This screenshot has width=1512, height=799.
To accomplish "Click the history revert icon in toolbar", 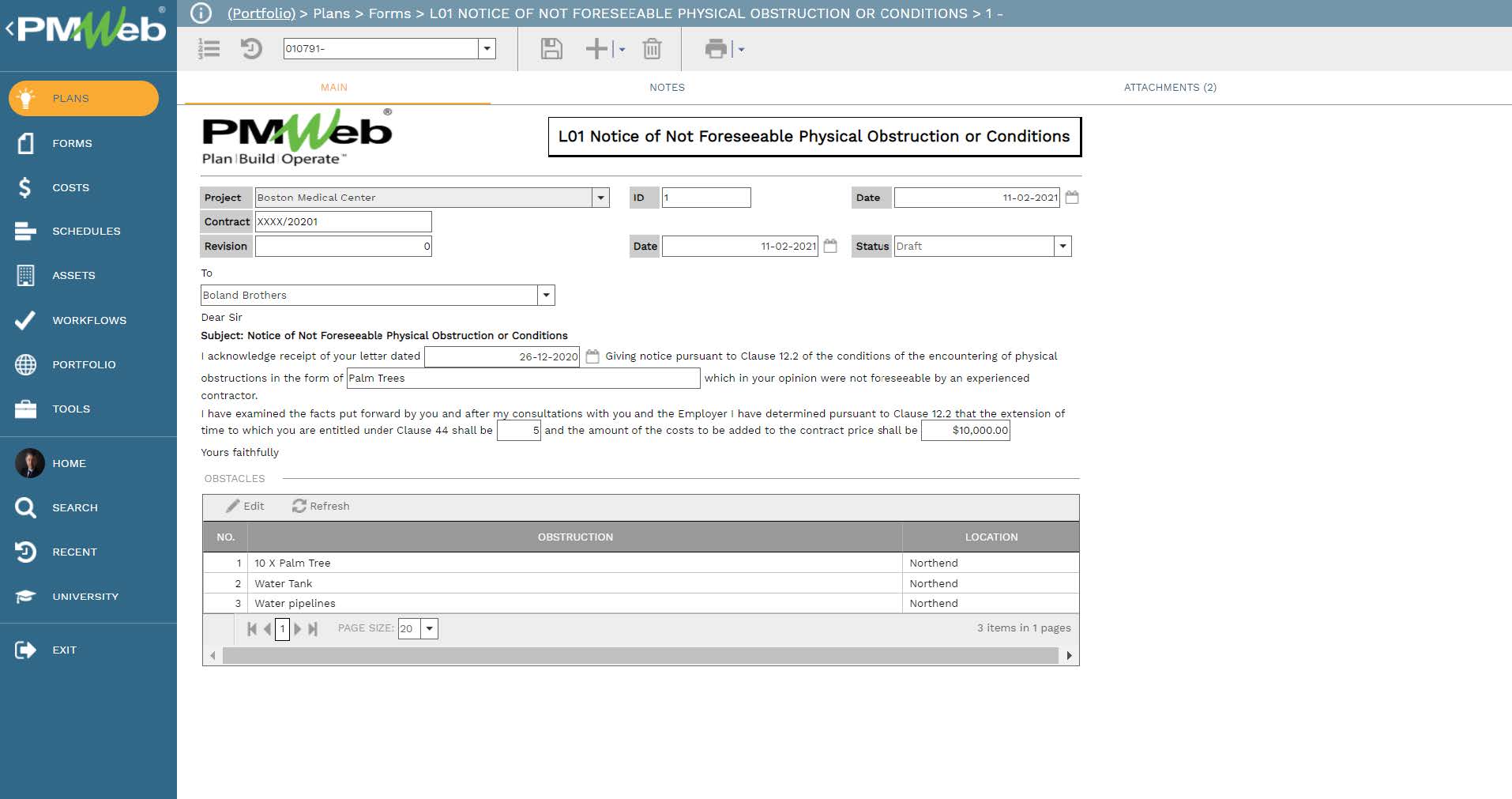I will coord(251,49).
